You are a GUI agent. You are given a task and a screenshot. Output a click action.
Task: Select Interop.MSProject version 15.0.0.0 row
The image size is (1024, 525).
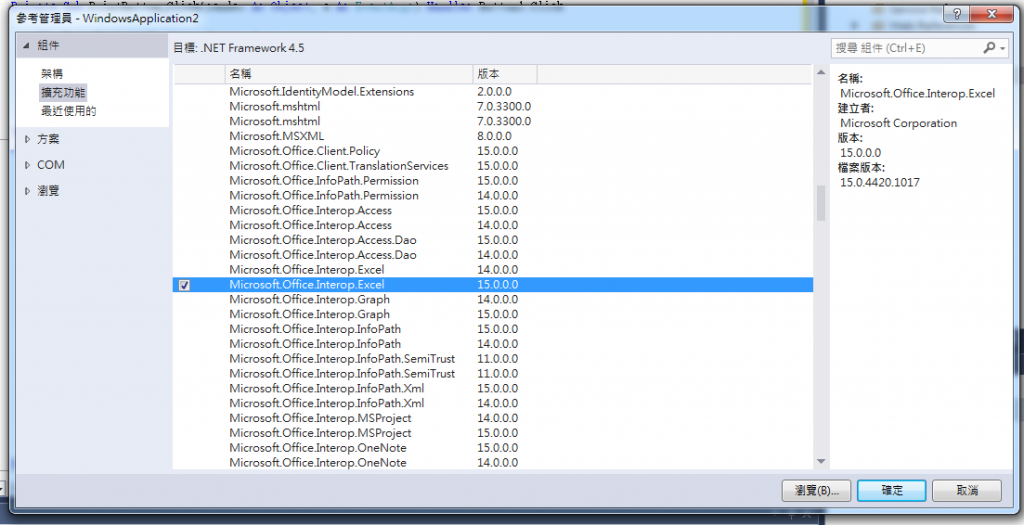(492, 433)
